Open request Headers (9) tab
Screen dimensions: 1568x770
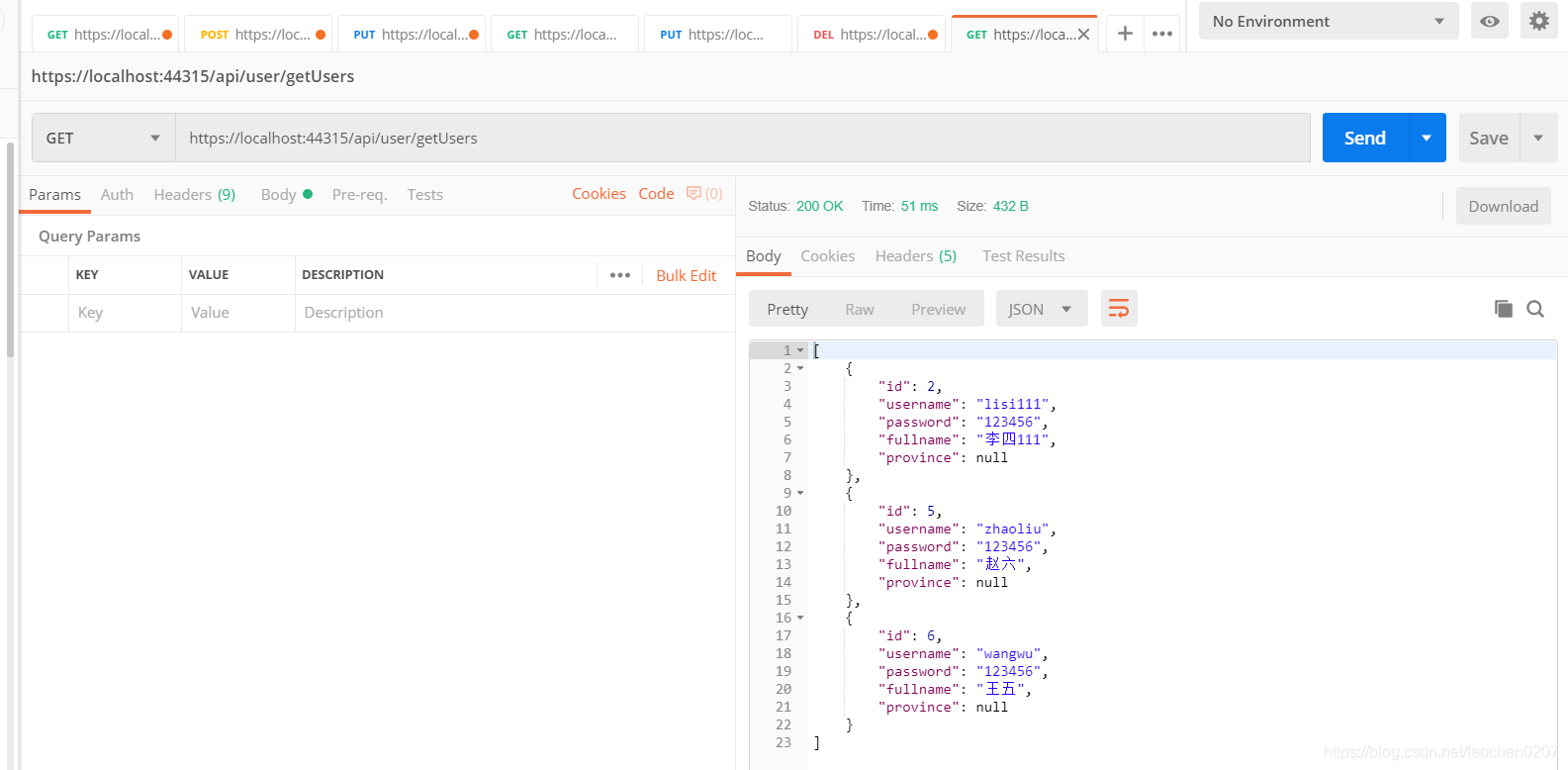[195, 195]
